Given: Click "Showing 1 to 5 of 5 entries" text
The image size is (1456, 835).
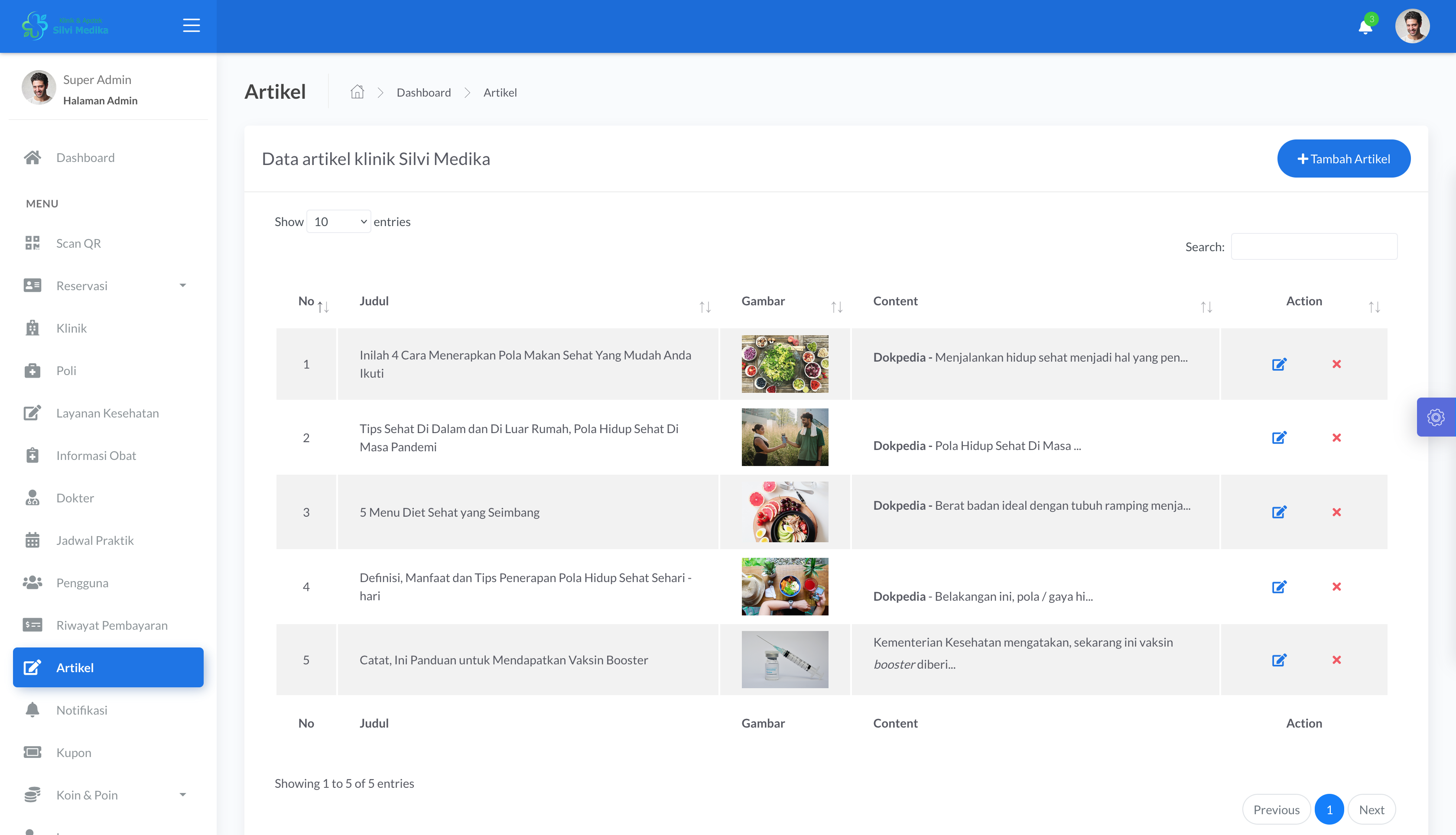Looking at the screenshot, I should (x=344, y=783).
